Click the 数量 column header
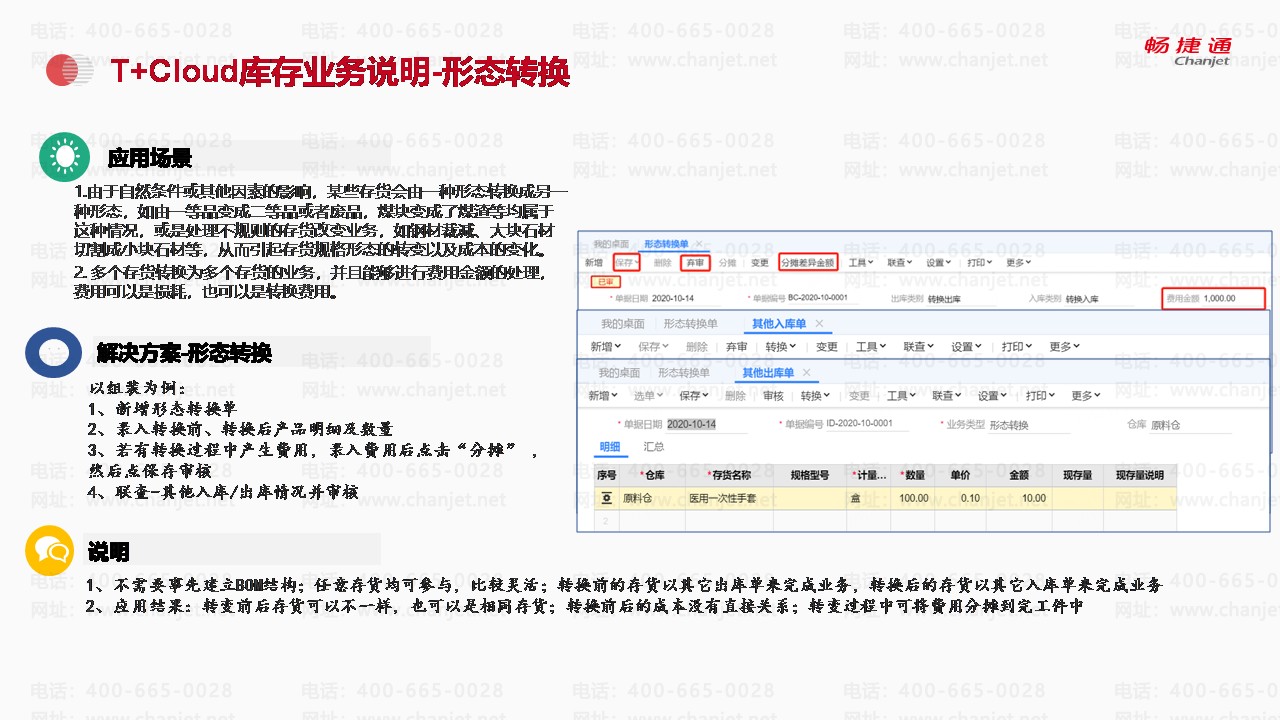Viewport: 1280px width, 720px height. pyautogui.click(x=912, y=475)
